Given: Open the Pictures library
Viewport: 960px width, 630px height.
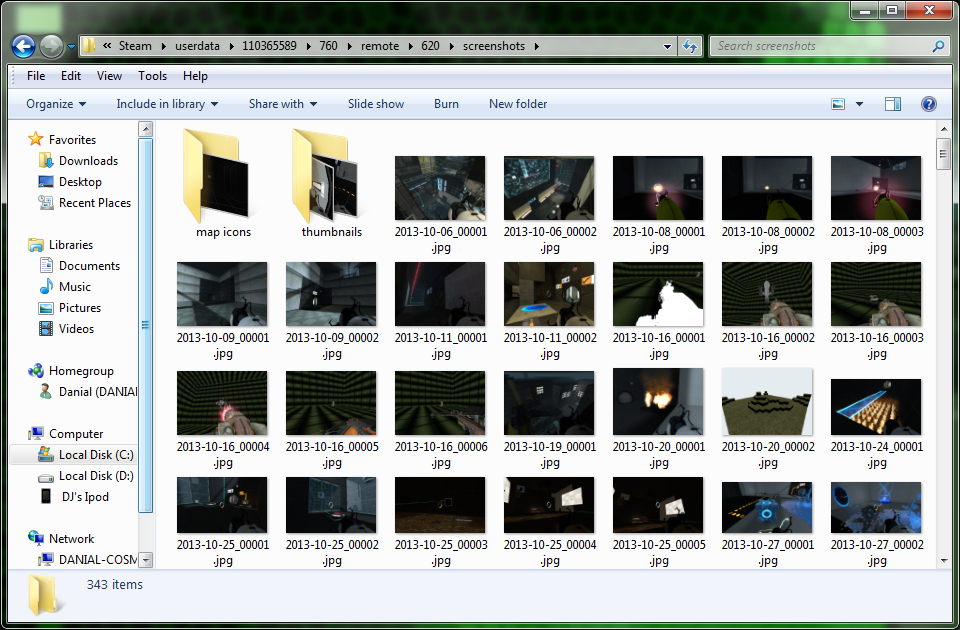Looking at the screenshot, I should coord(80,308).
